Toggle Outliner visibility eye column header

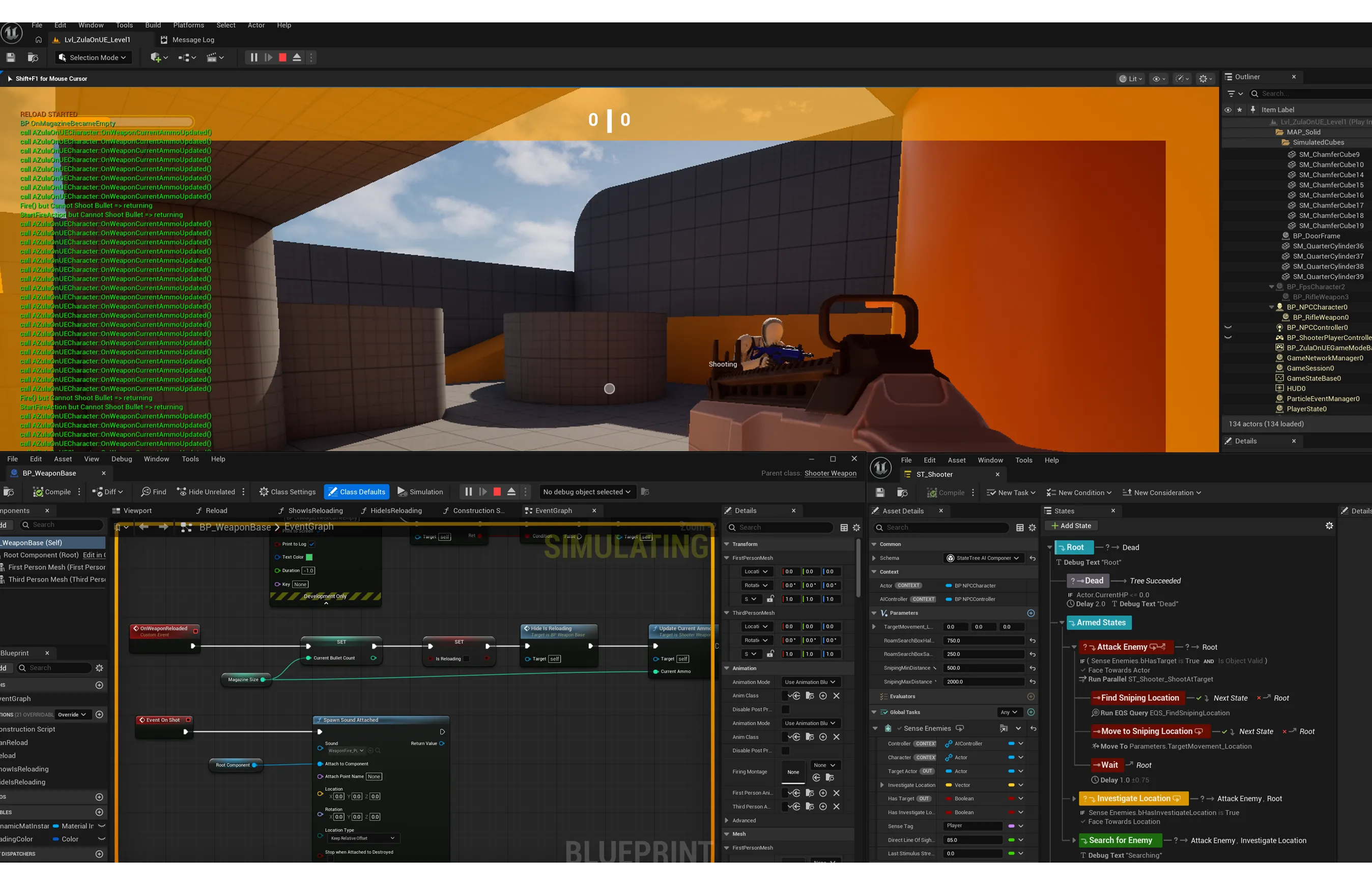pos(1228,110)
